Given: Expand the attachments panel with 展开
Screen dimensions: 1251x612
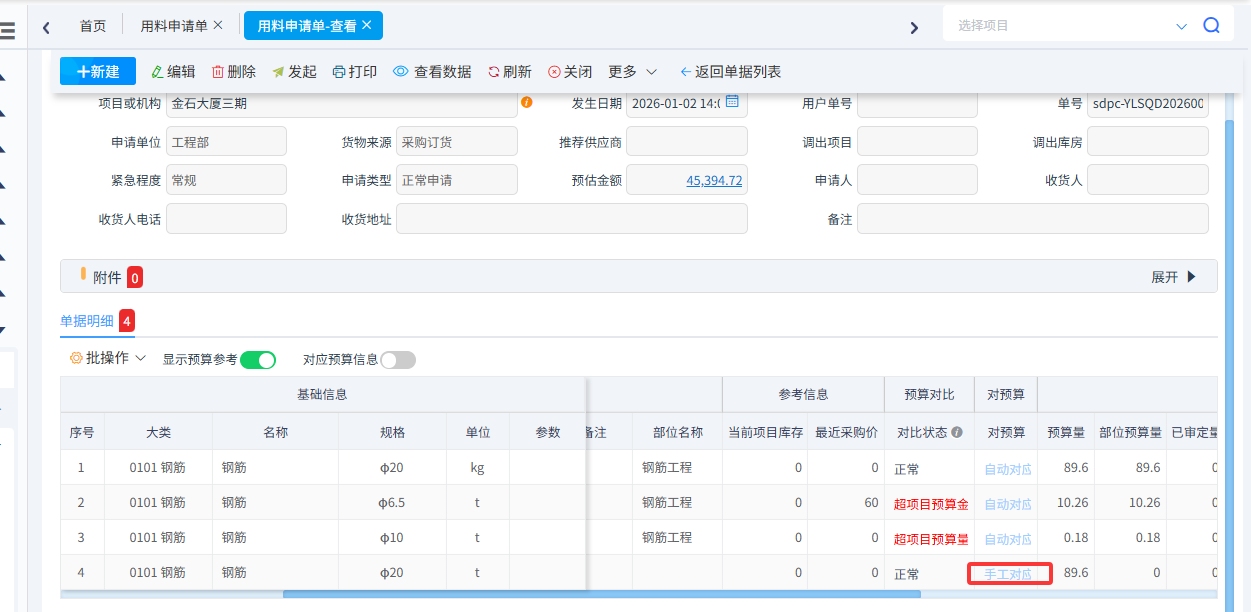Looking at the screenshot, I should (x=1174, y=277).
